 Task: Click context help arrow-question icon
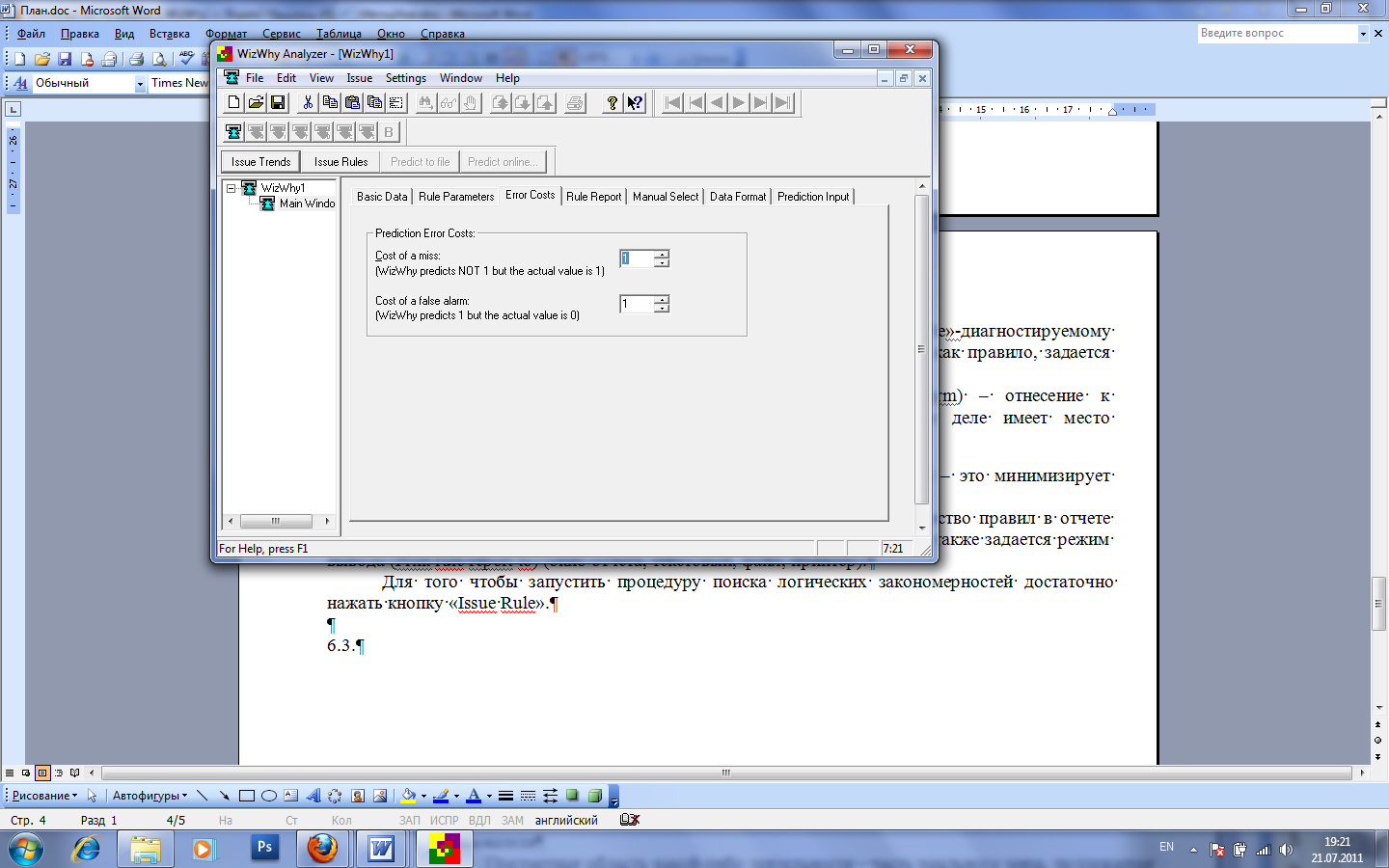[x=634, y=102]
